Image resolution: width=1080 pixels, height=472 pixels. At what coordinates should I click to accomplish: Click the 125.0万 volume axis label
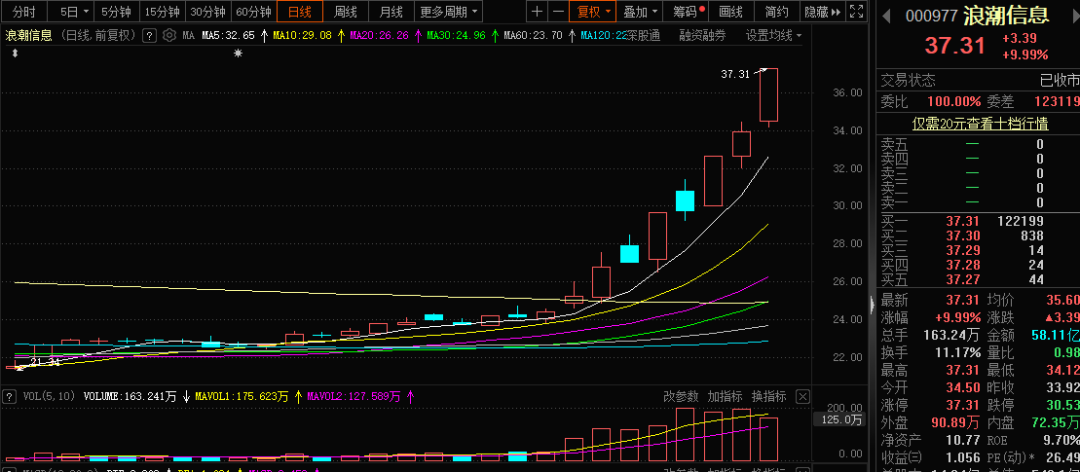[838, 420]
